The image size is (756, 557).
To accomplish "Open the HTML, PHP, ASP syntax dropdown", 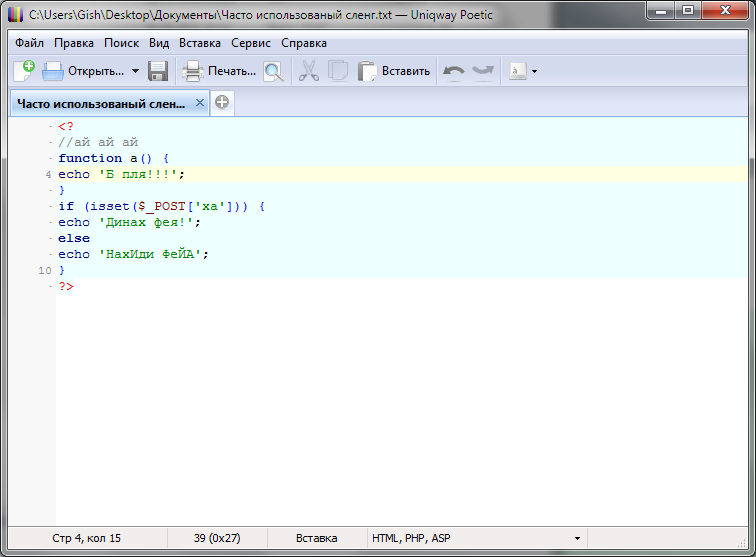I will [x=577, y=538].
